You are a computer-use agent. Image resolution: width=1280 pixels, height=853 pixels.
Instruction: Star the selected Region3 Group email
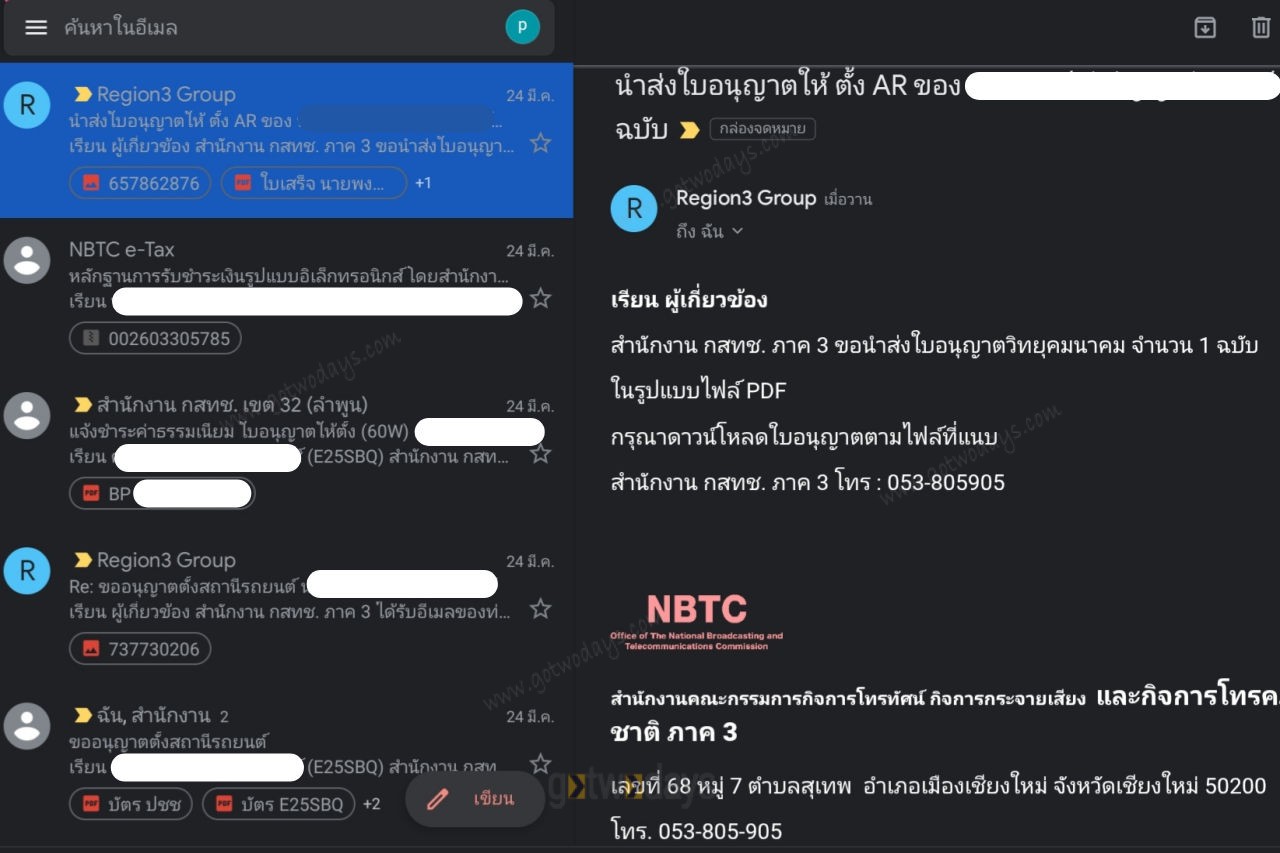[540, 144]
